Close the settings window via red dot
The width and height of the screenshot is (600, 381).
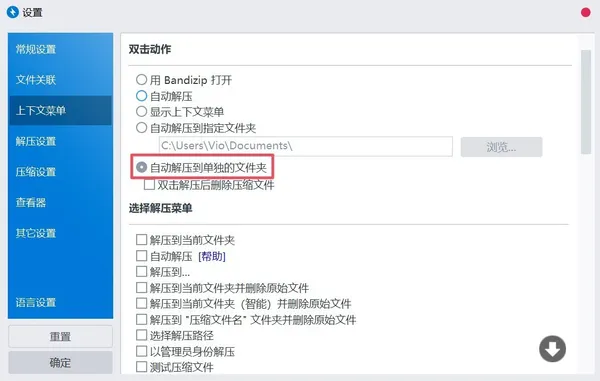point(585,13)
